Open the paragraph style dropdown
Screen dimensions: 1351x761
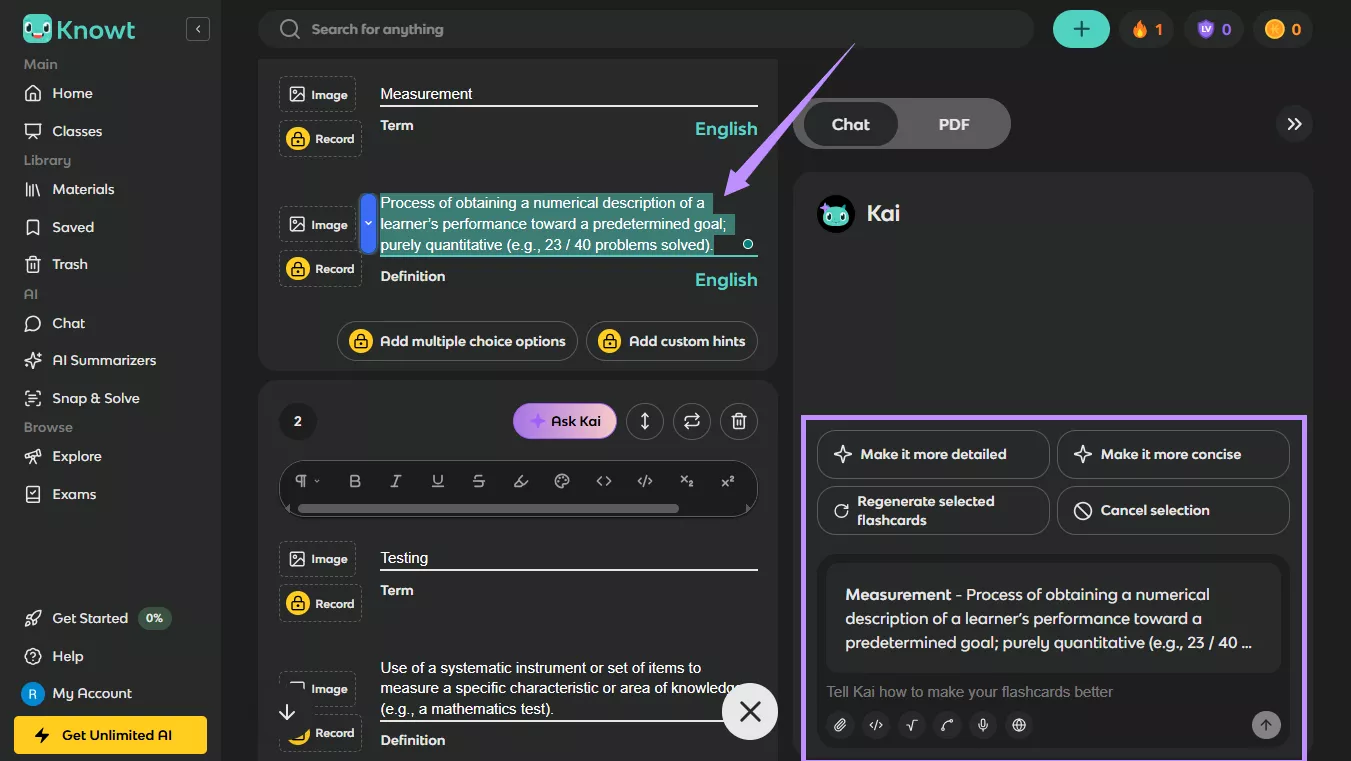point(307,481)
